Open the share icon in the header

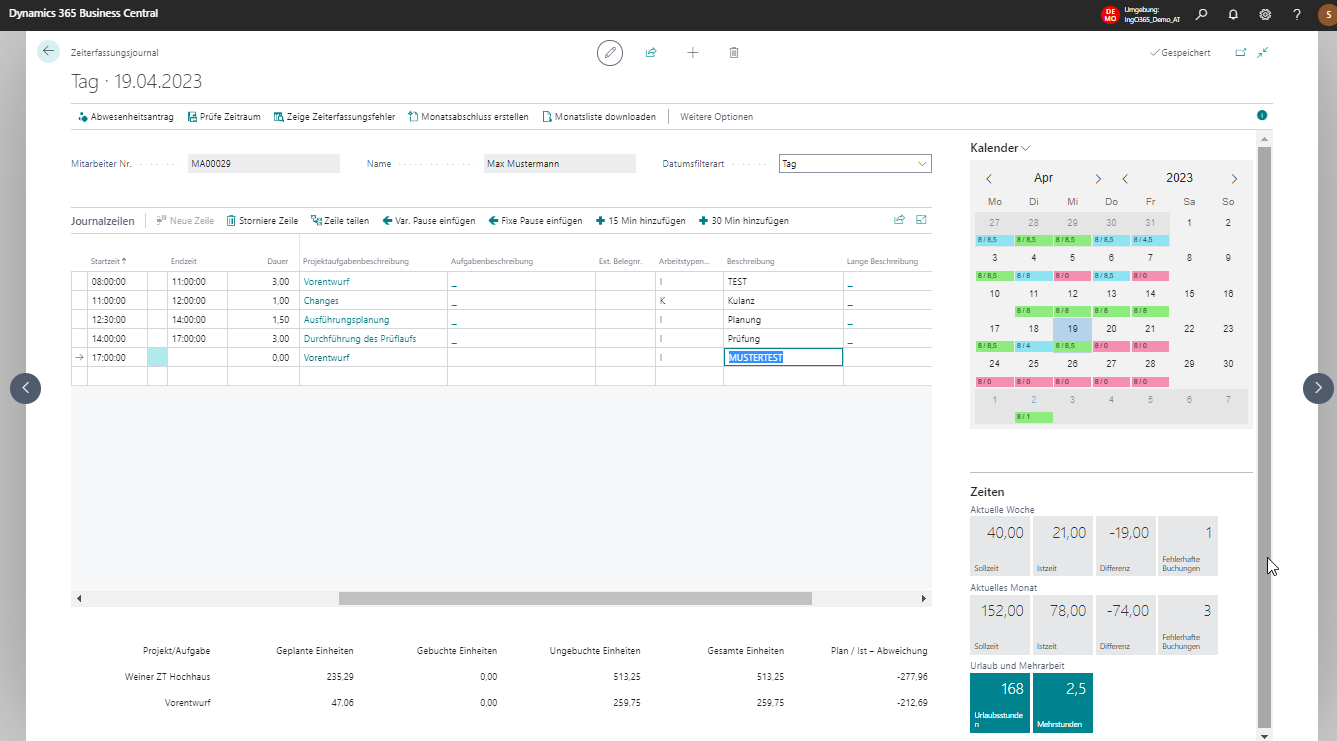(x=651, y=53)
